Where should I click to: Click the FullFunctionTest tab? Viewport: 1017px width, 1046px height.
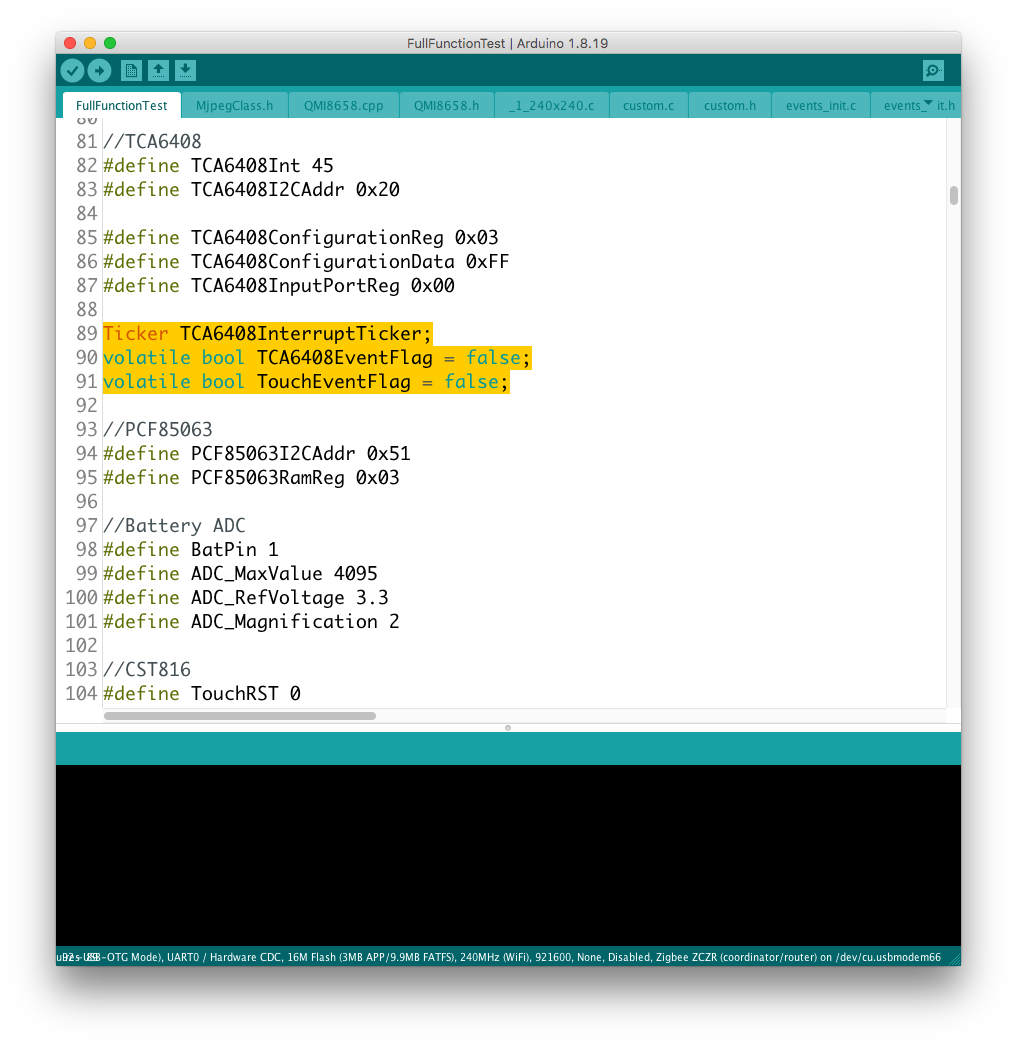pos(121,105)
